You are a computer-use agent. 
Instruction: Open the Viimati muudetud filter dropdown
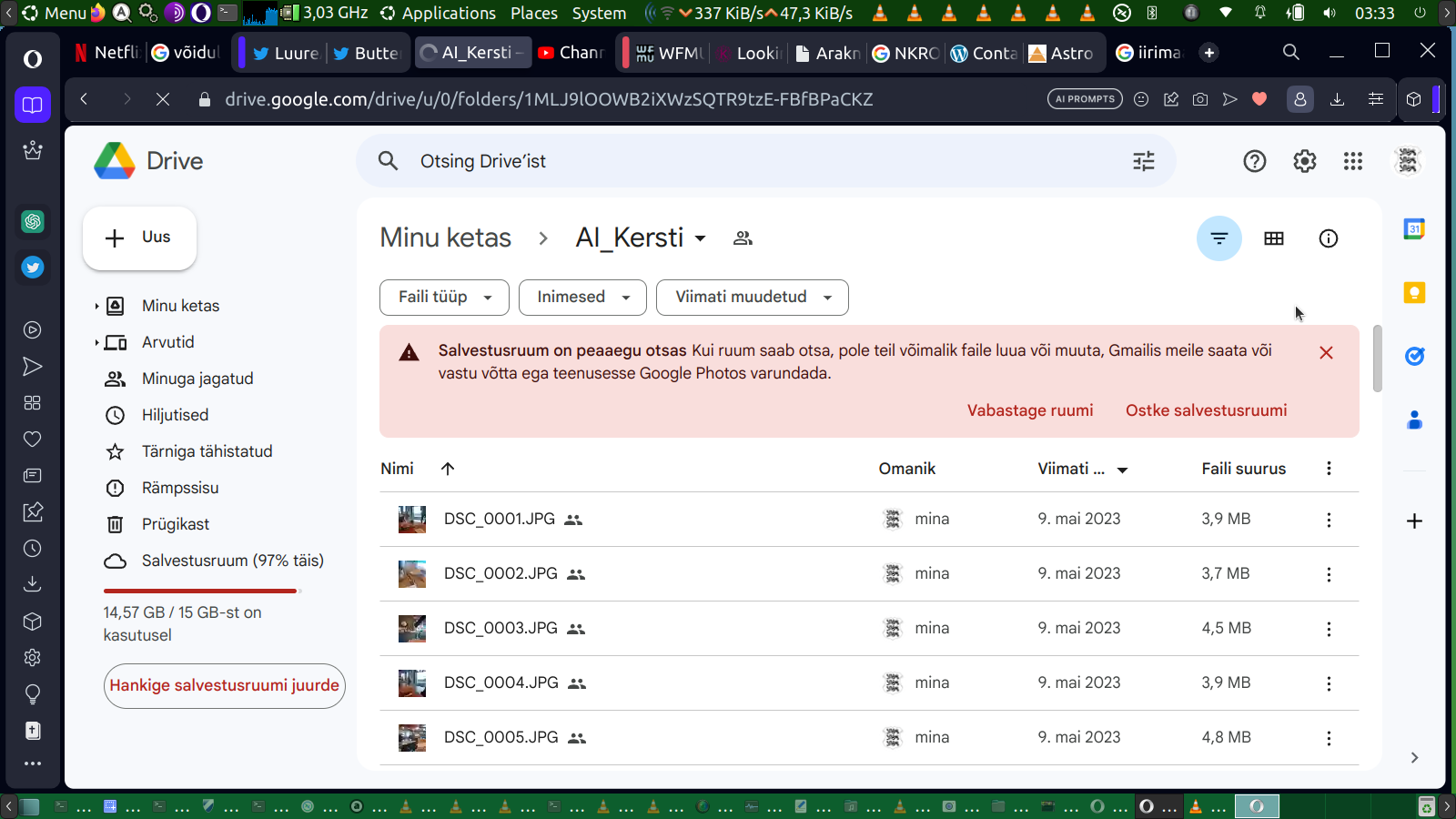(752, 298)
